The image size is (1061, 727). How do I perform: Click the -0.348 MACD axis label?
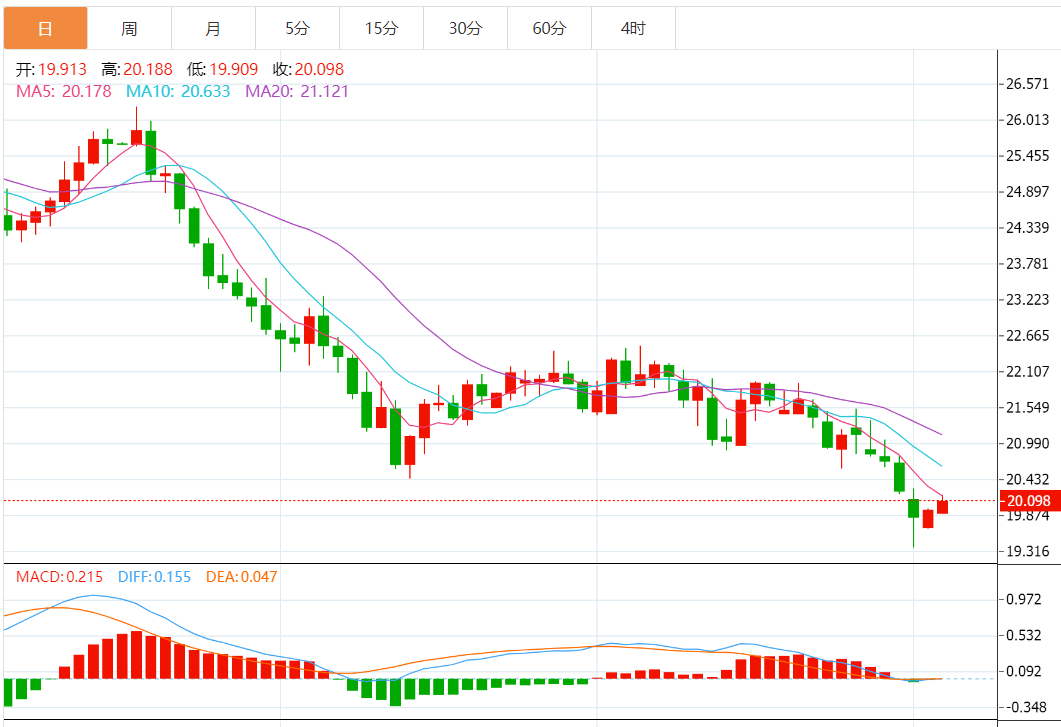tap(1026, 707)
